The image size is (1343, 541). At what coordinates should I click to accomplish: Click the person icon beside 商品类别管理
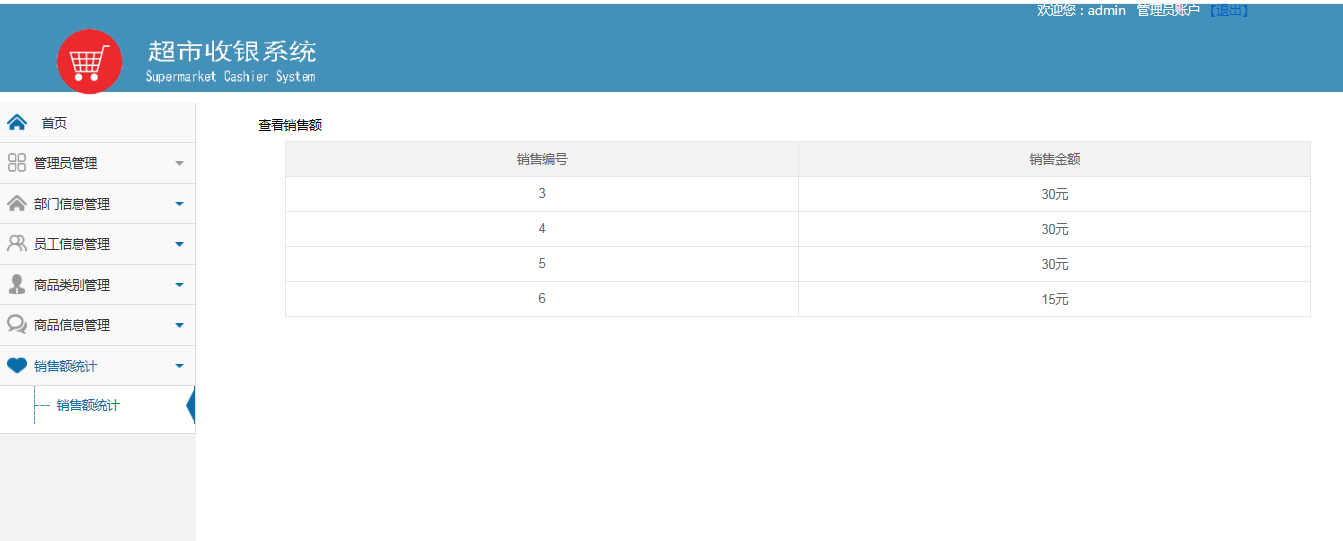[x=17, y=285]
